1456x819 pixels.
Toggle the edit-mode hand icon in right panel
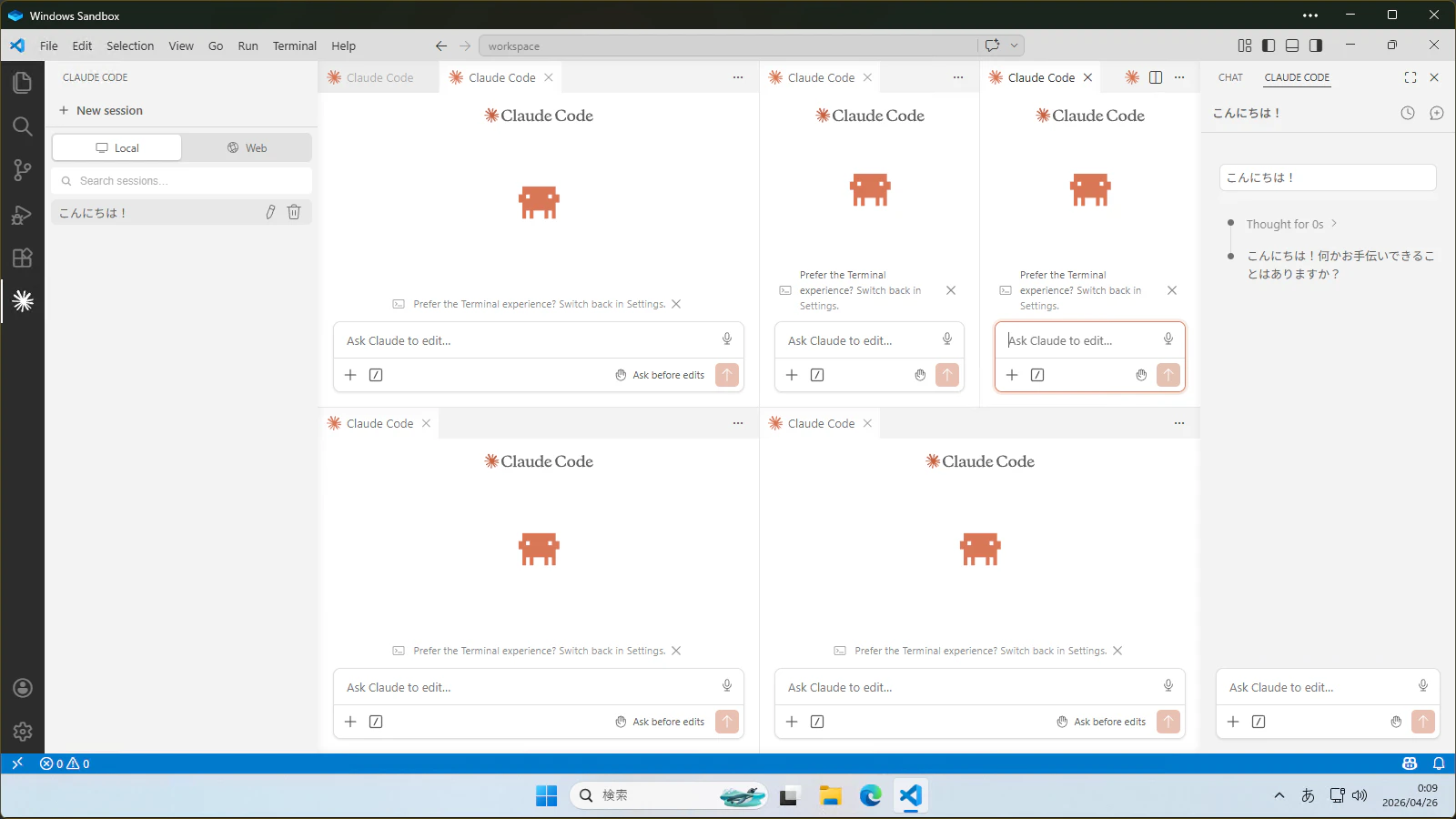pyautogui.click(x=1396, y=722)
